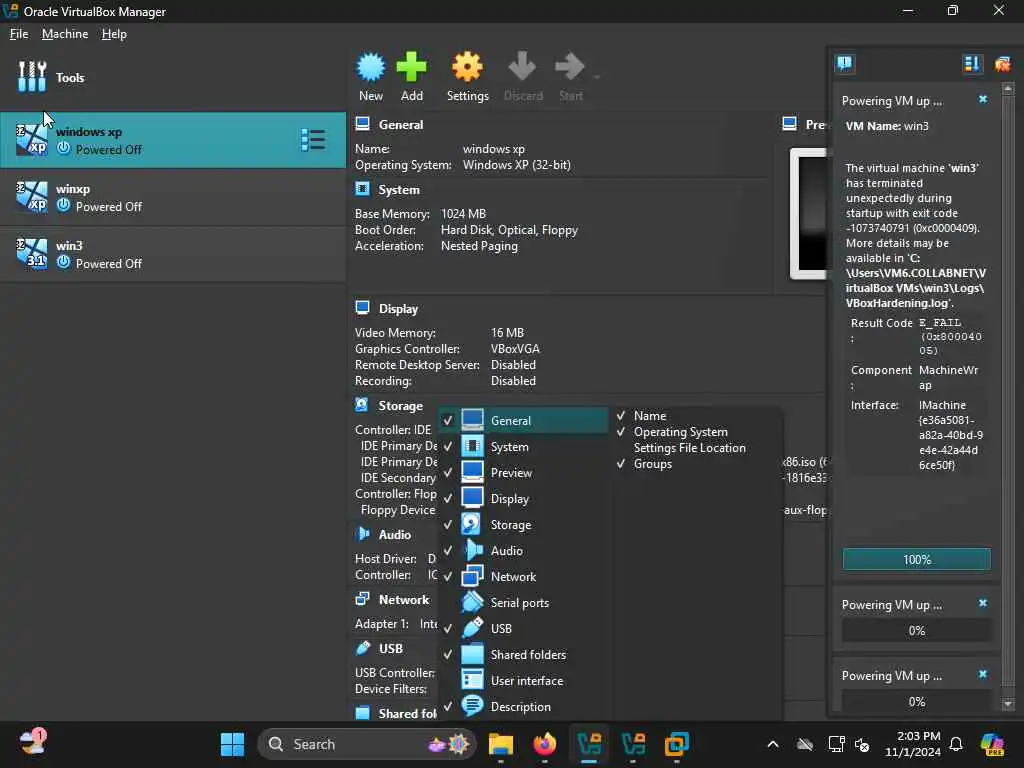The height and width of the screenshot is (768, 1024).
Task: Select the win3 virtual machine
Action: [x=173, y=254]
